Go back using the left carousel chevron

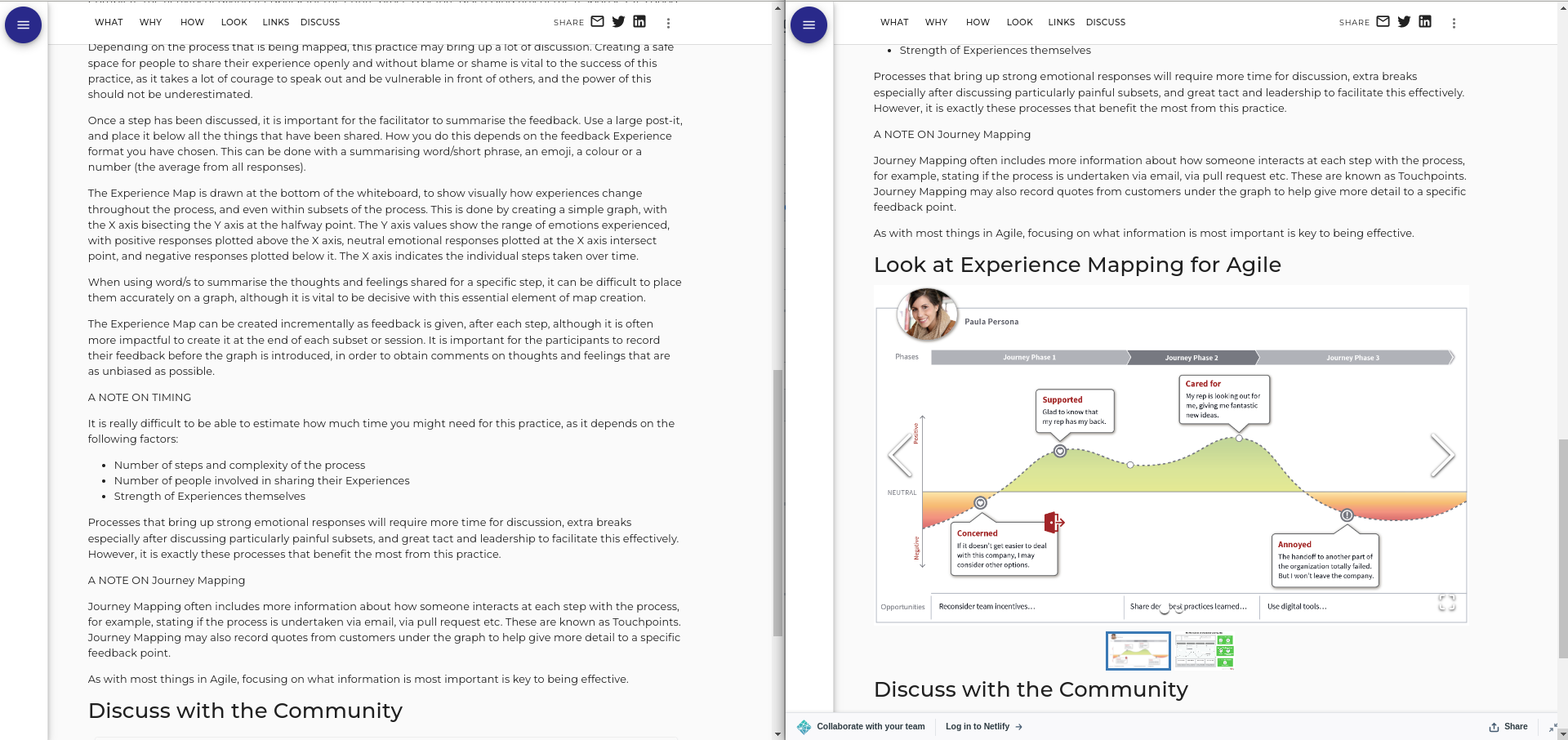tap(901, 456)
